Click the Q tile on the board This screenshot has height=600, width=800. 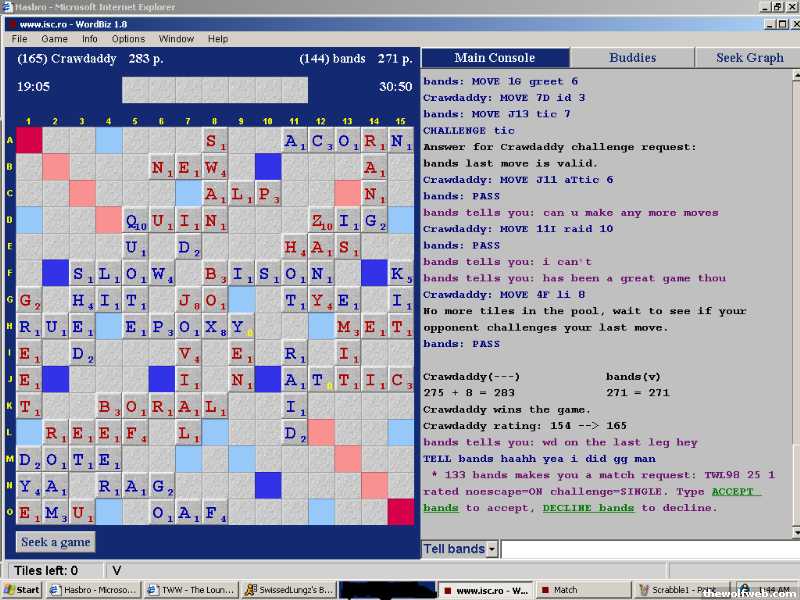coord(136,221)
